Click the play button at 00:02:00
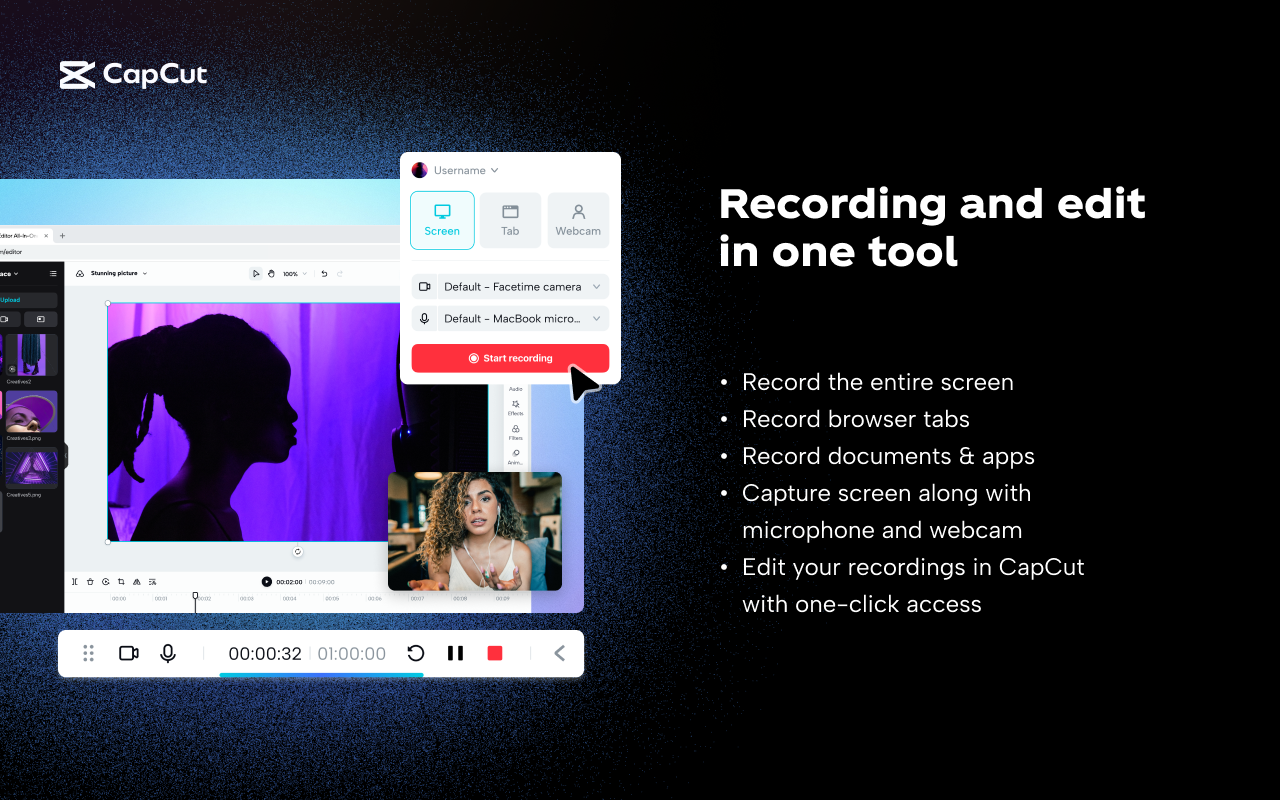Viewport: 1280px width, 800px height. pos(267,581)
